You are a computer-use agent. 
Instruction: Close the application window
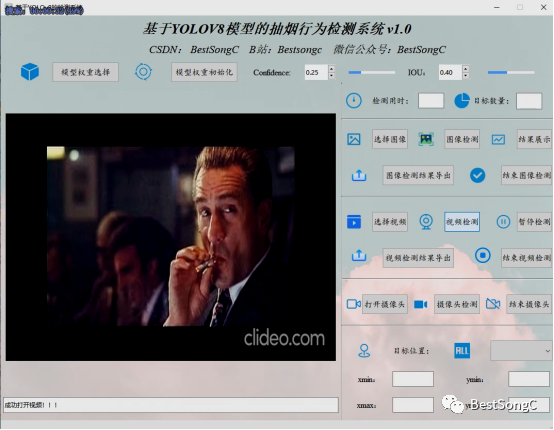[543, 7]
